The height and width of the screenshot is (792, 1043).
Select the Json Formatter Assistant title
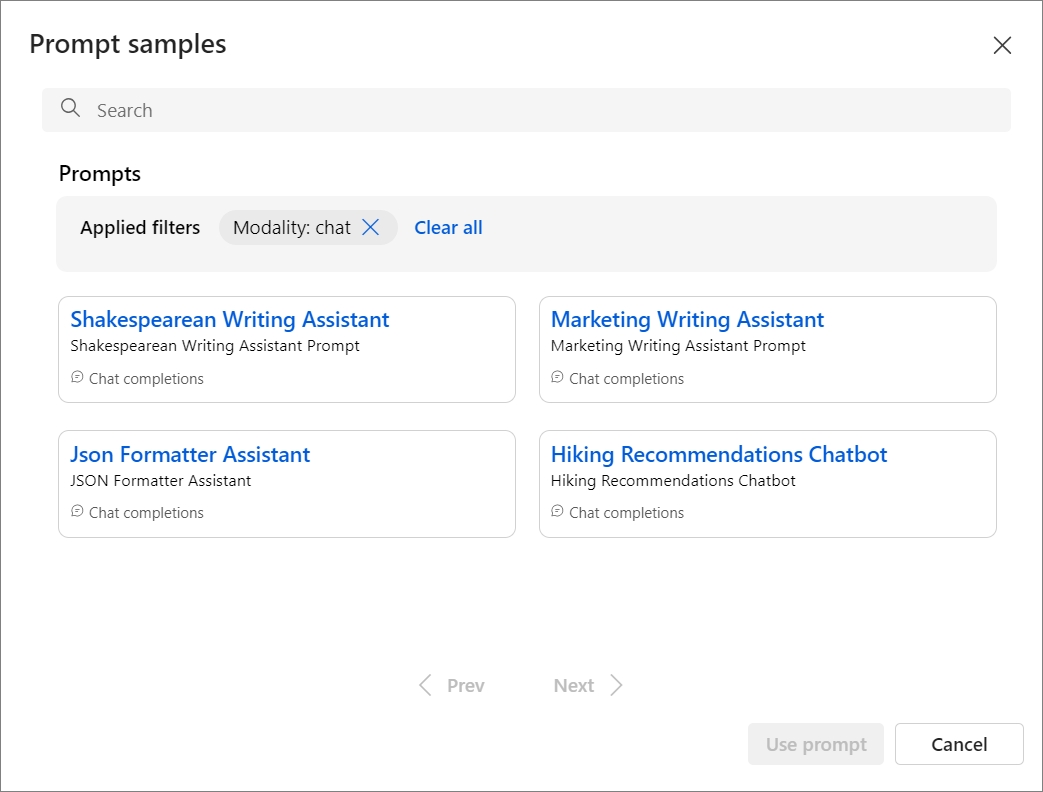coord(190,455)
